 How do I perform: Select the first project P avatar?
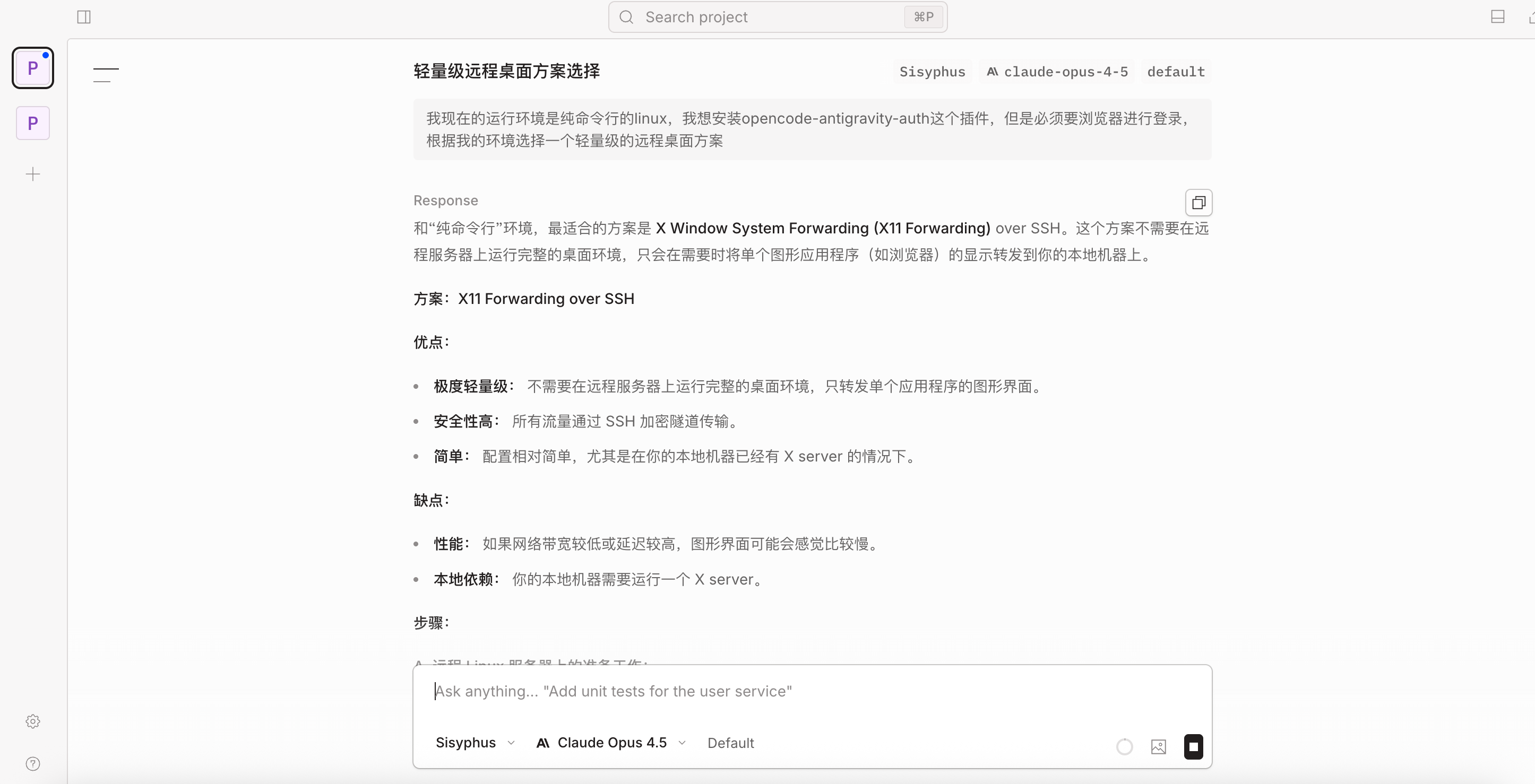33,68
